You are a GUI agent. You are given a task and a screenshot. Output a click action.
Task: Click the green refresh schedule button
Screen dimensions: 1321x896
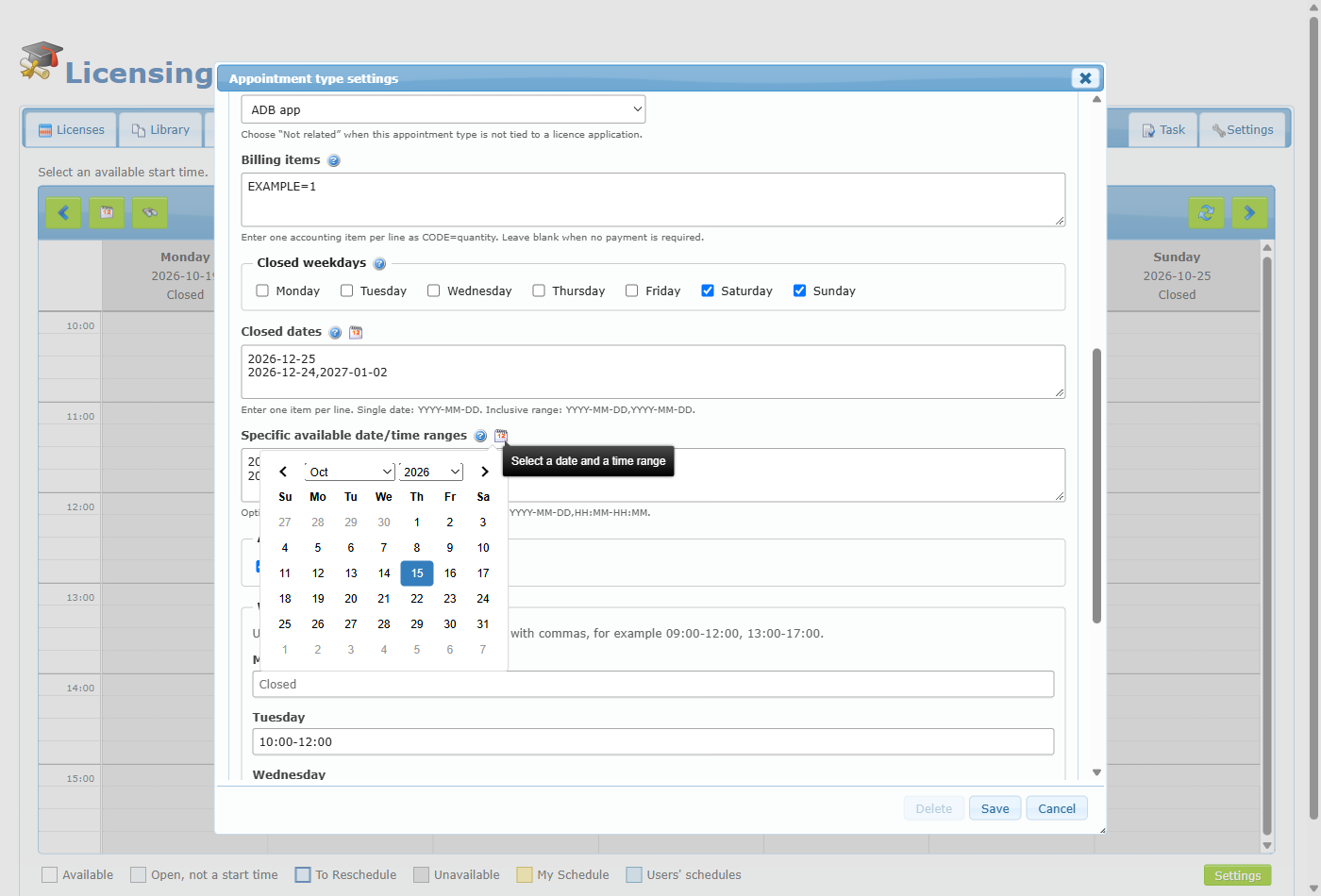click(1206, 212)
